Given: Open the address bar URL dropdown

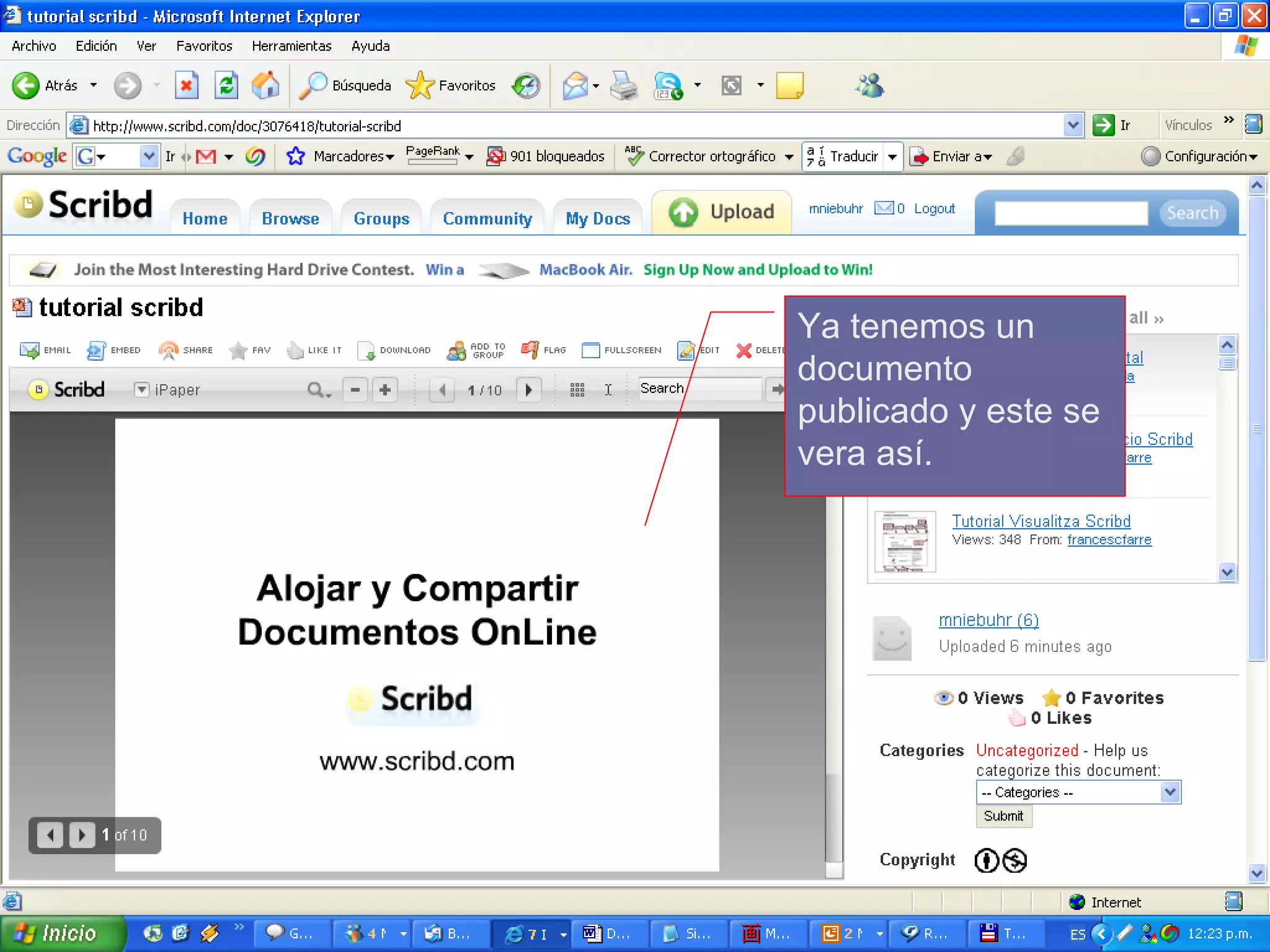Looking at the screenshot, I should pyautogui.click(x=1073, y=125).
